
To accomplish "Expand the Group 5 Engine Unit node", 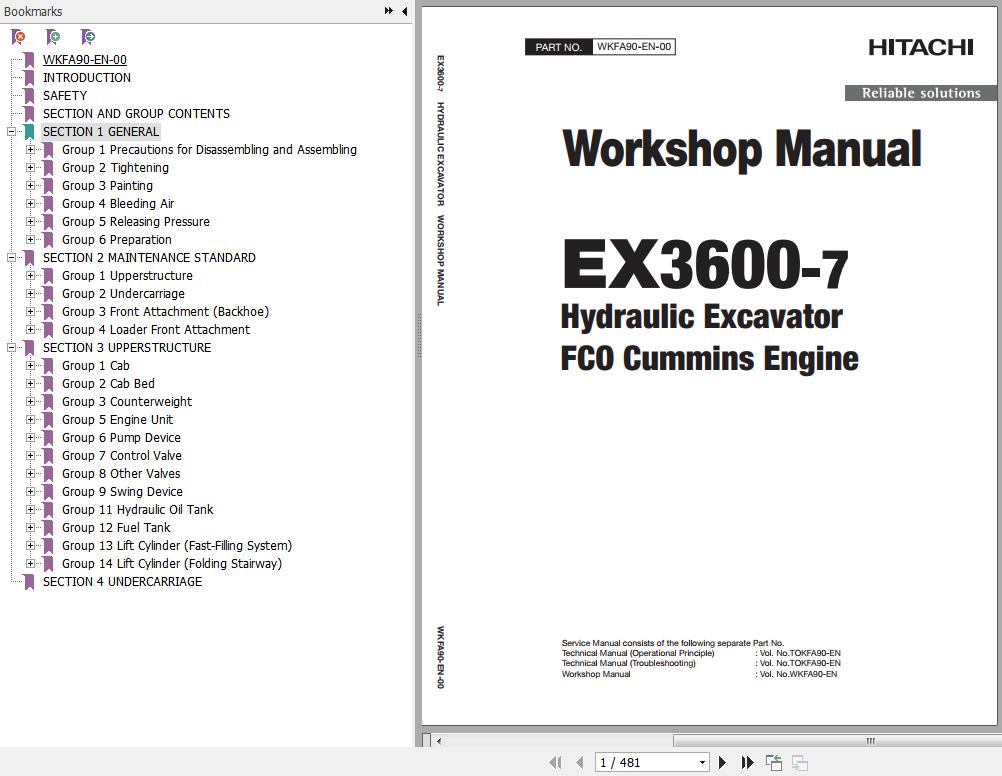I will (30, 419).
